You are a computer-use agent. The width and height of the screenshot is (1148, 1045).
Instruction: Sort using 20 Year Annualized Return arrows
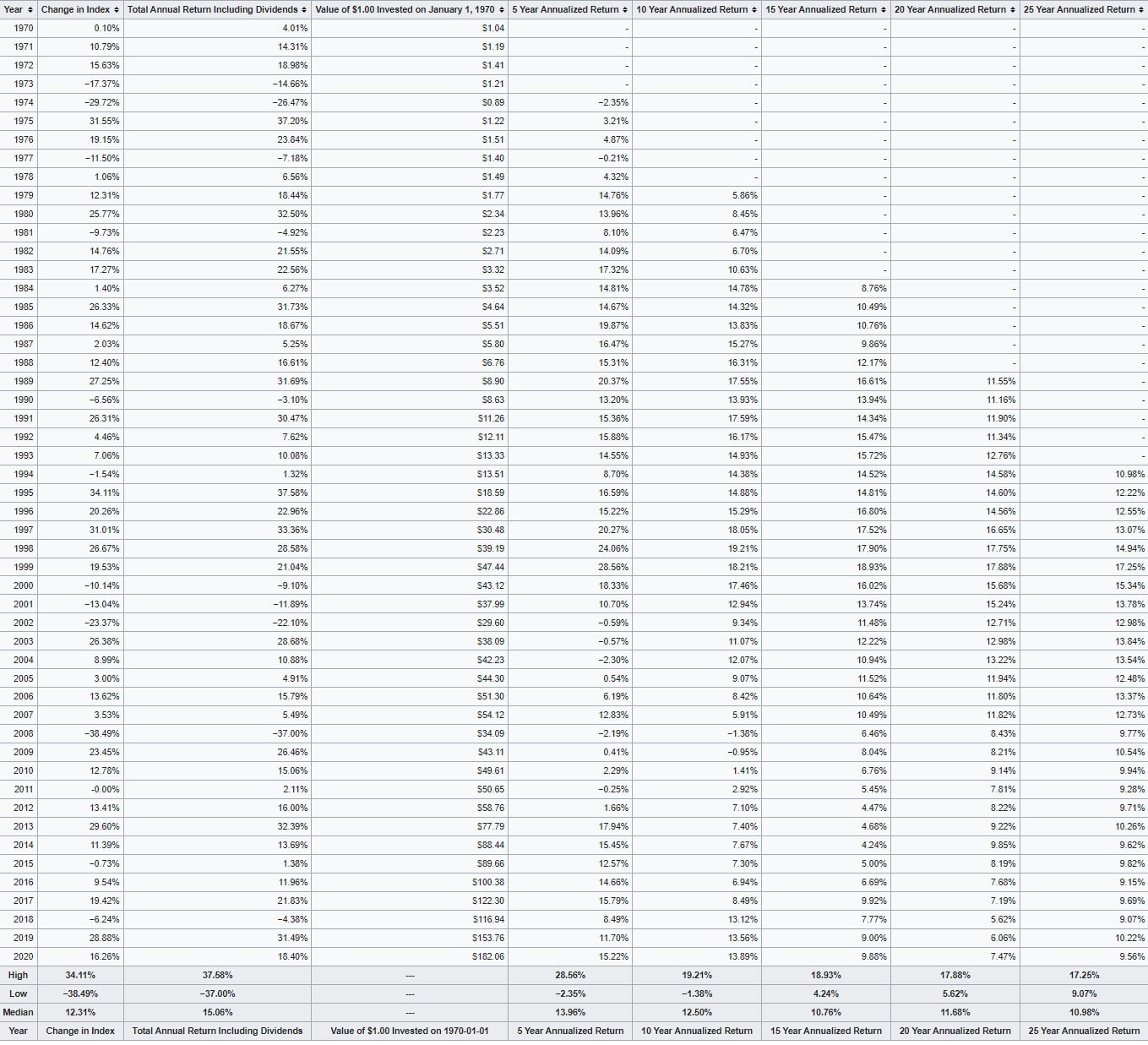tap(1013, 9)
